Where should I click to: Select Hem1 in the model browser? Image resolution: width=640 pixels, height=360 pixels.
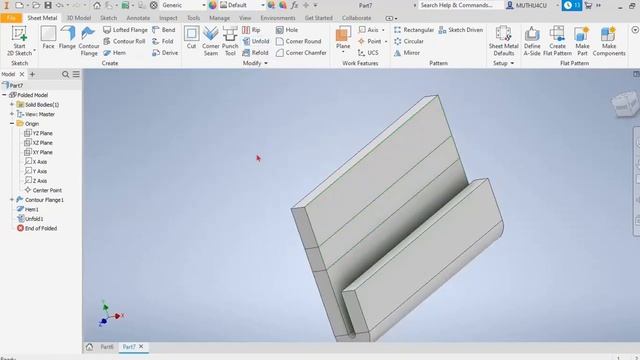pos(27,209)
